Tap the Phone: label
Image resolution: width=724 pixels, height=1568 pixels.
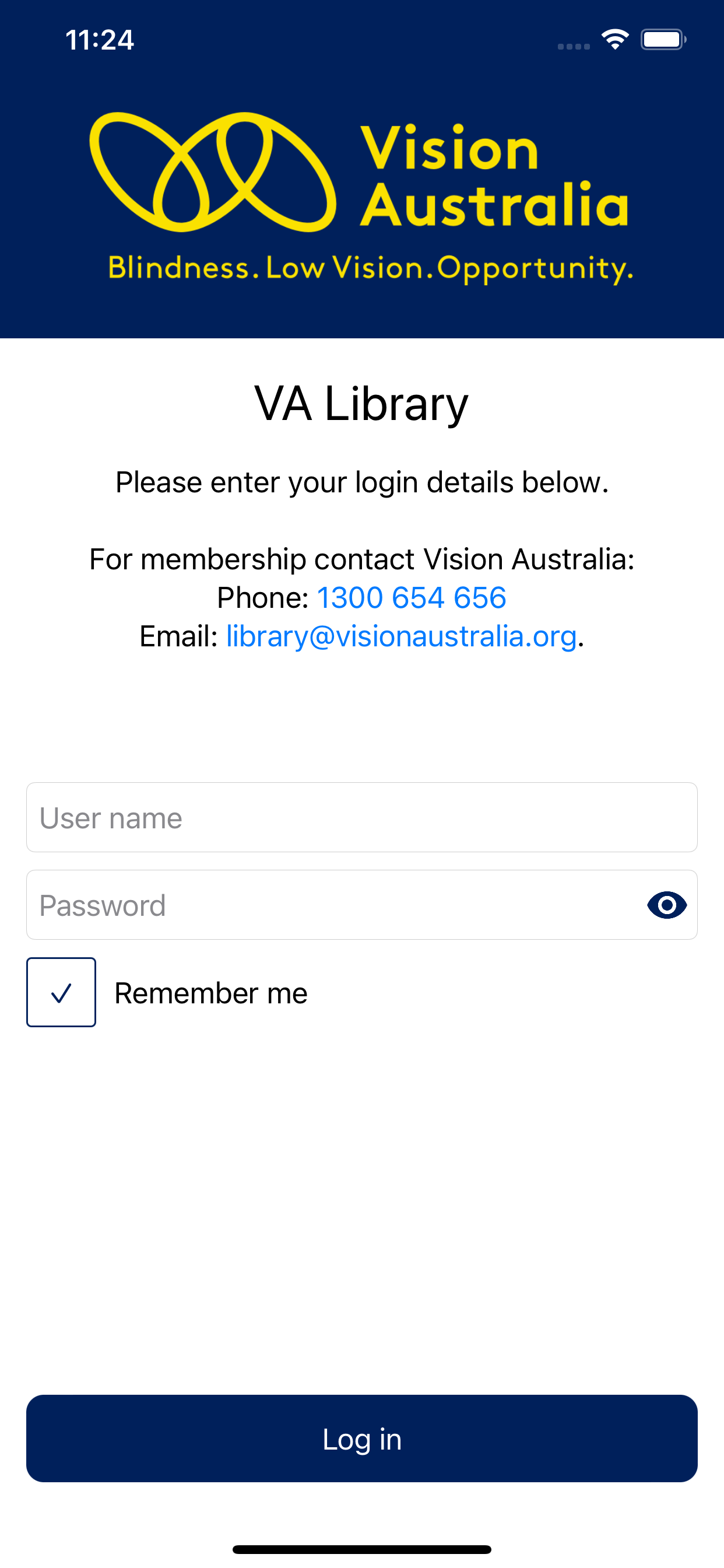click(263, 598)
